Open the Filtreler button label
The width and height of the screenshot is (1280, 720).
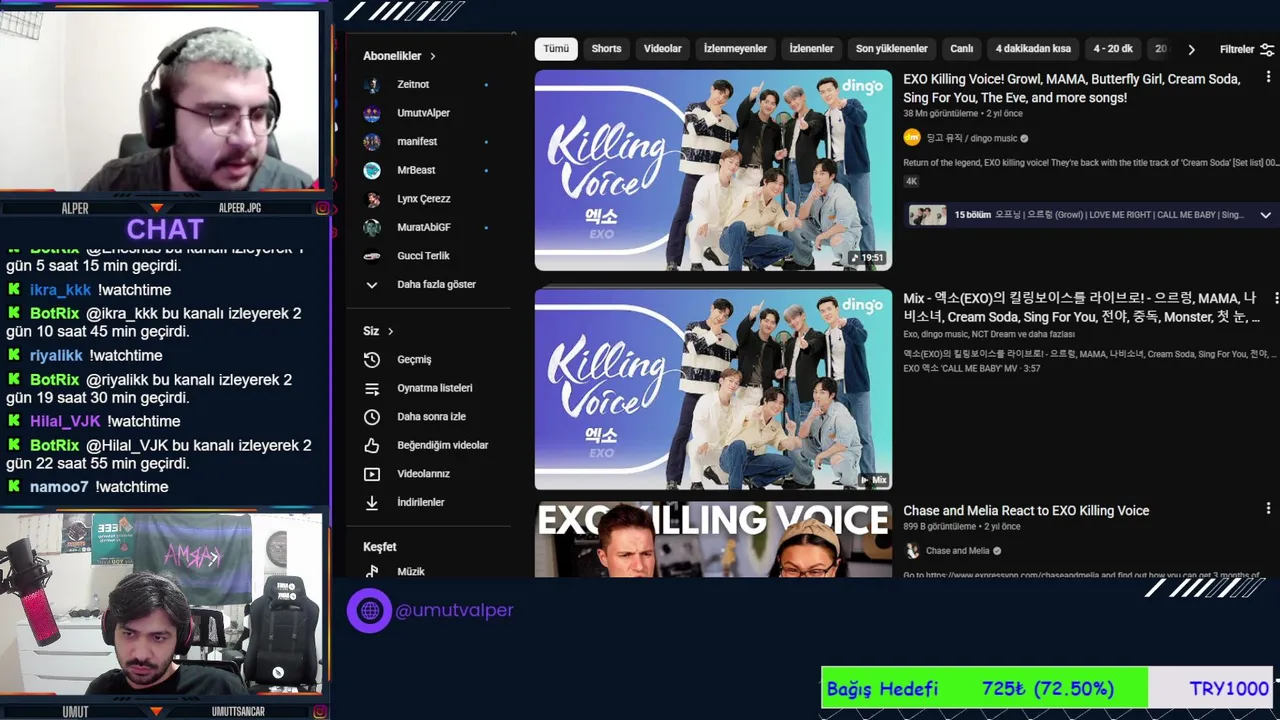coord(1237,49)
